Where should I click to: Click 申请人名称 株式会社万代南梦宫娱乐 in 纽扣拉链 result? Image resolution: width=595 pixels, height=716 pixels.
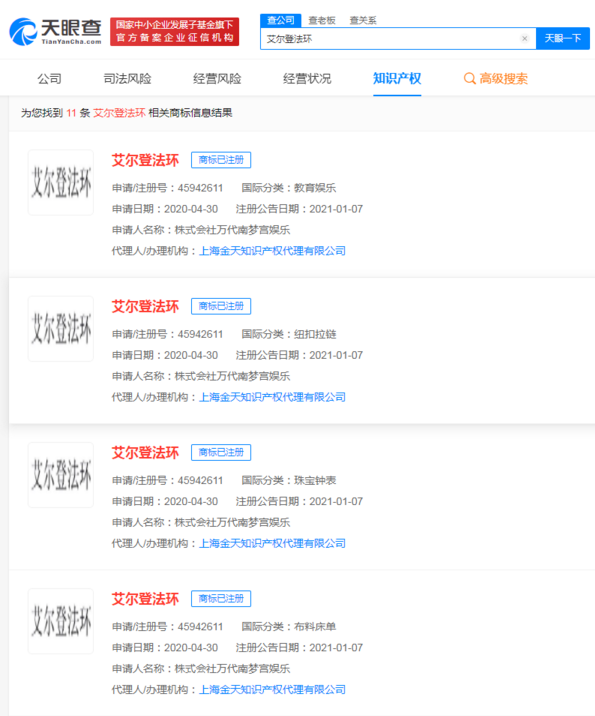coord(201,376)
